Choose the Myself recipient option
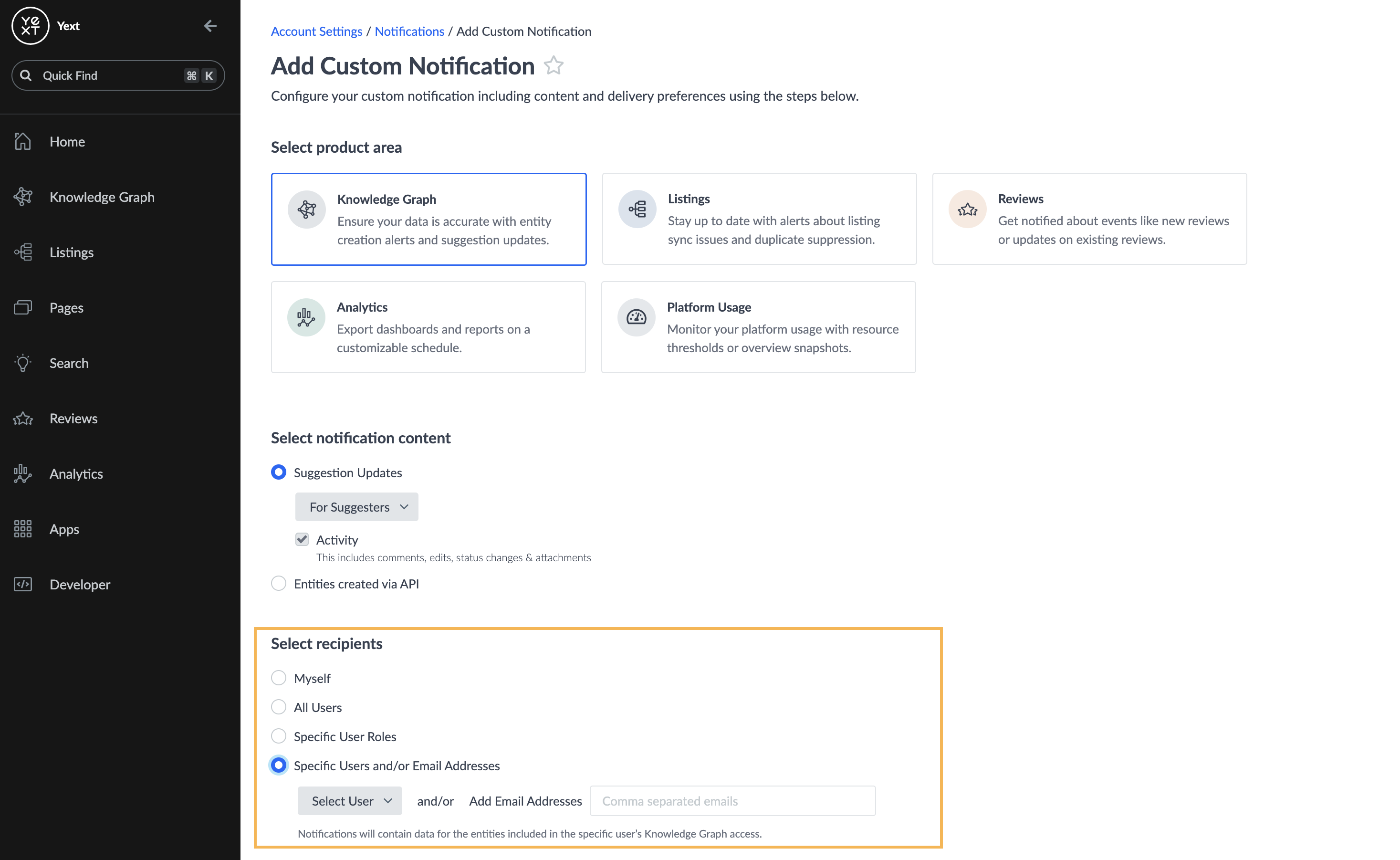The width and height of the screenshot is (1400, 860). point(279,678)
